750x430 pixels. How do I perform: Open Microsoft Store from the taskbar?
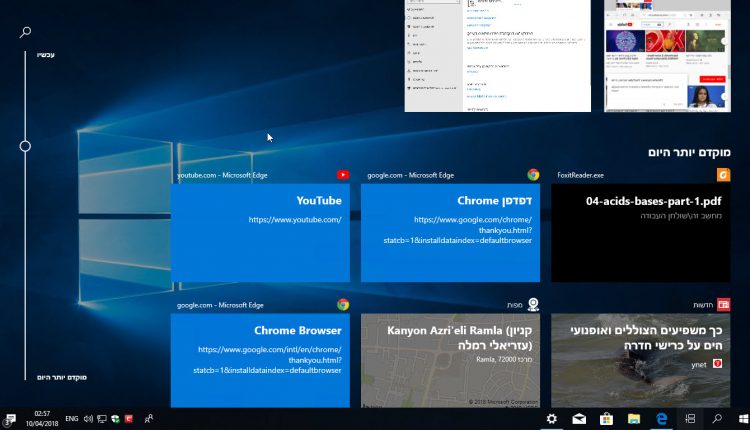point(607,419)
